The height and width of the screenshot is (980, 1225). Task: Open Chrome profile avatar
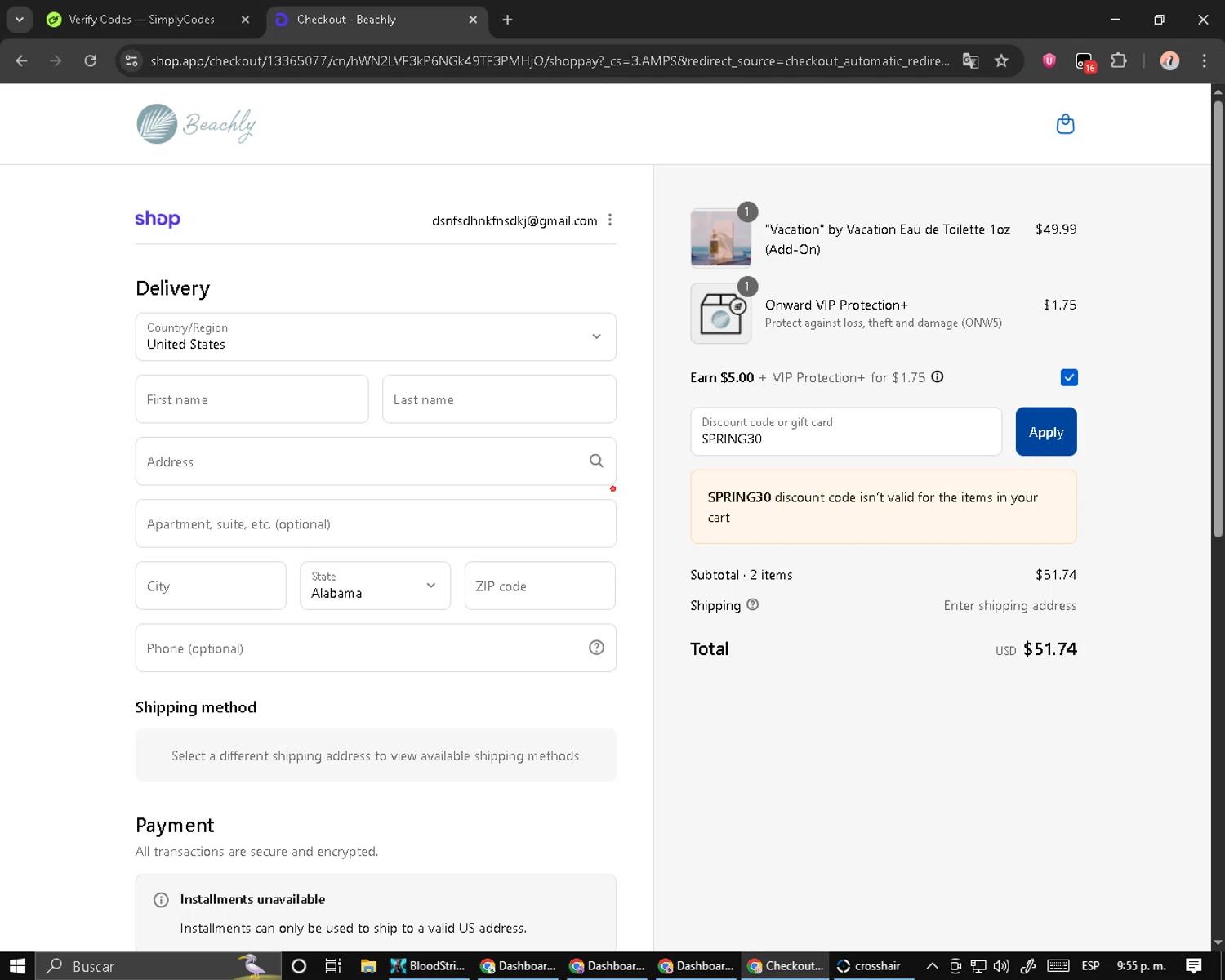point(1169,60)
